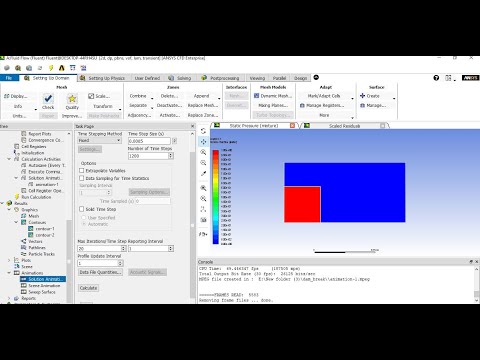Switch to Viewing ribbon tab
The height and width of the screenshot is (360, 480).
click(x=257, y=78)
